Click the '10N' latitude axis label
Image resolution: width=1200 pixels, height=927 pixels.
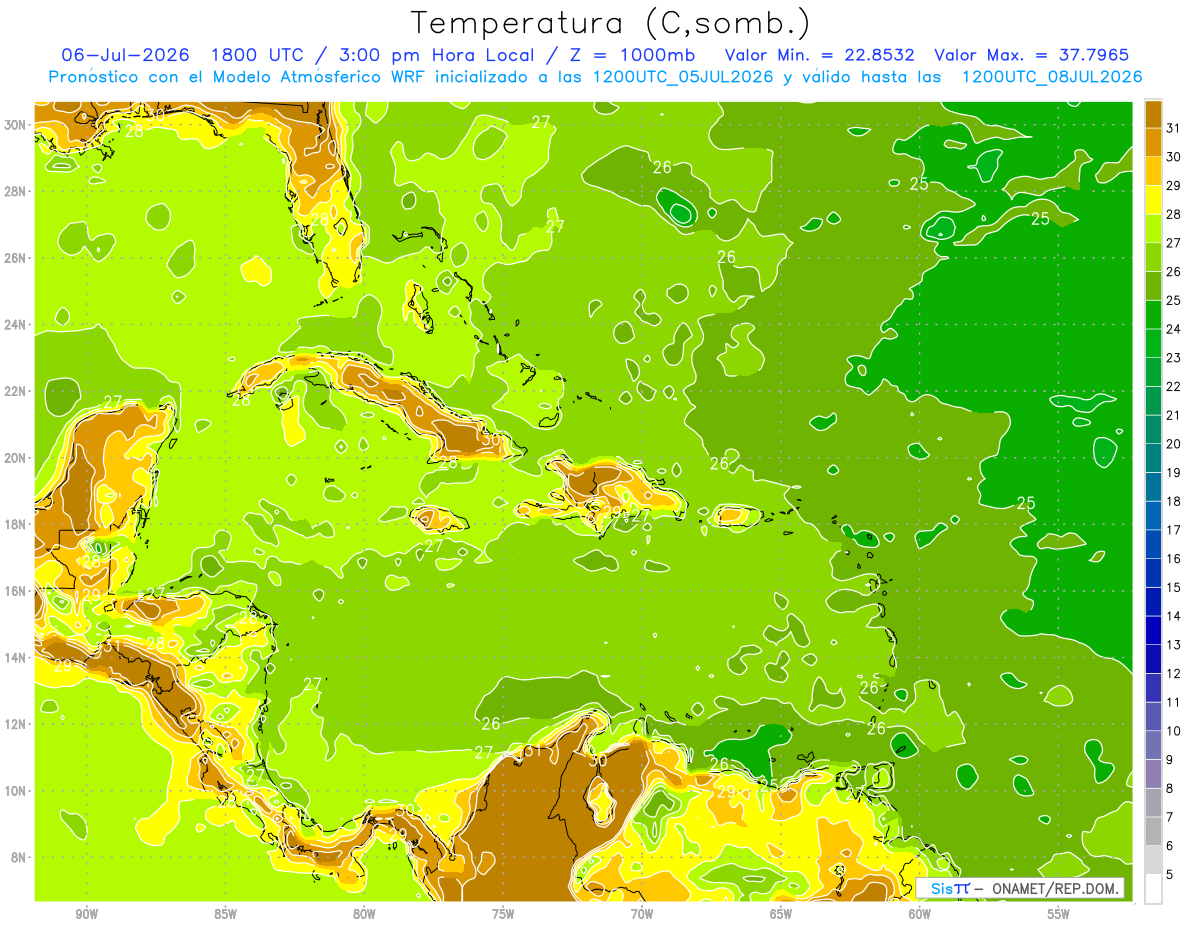tap(17, 790)
